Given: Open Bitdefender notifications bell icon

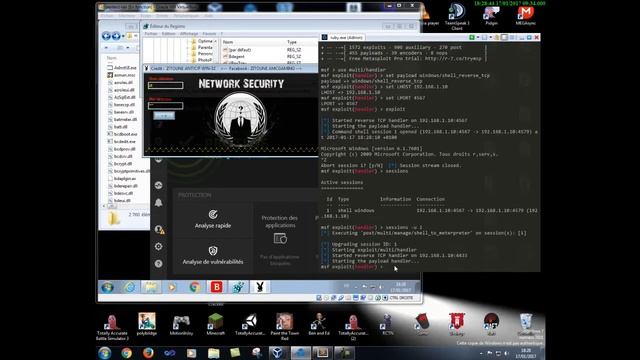Looking at the screenshot, I should click(159, 203).
